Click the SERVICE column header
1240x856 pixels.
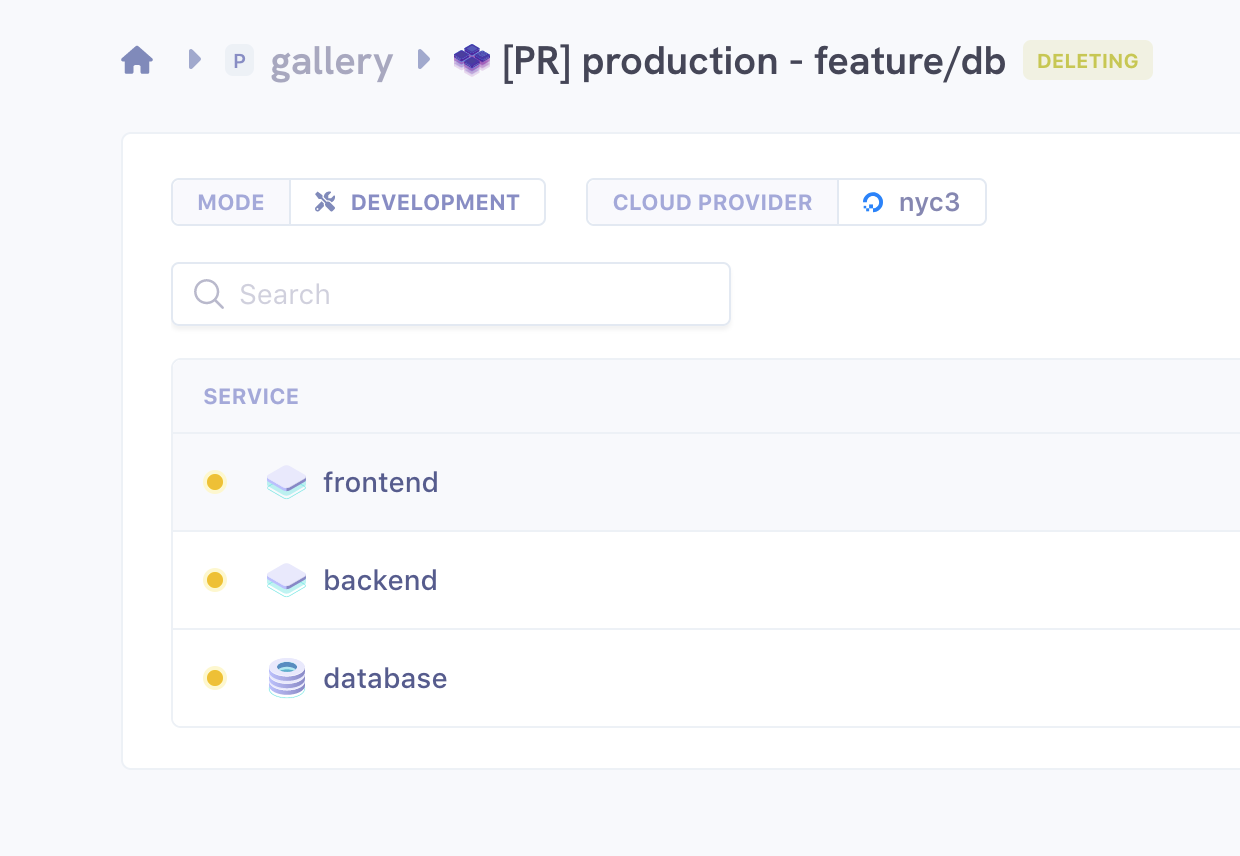(x=251, y=396)
